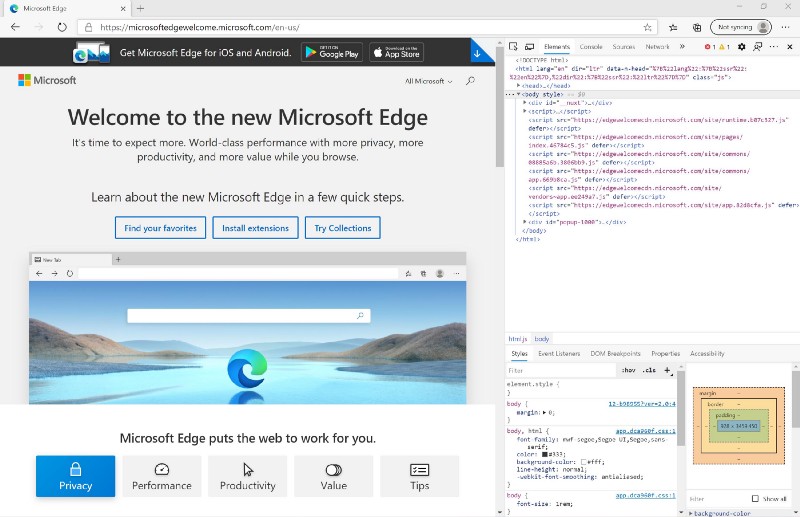
Task: Open new tab with plus button
Action: pos(140,8)
